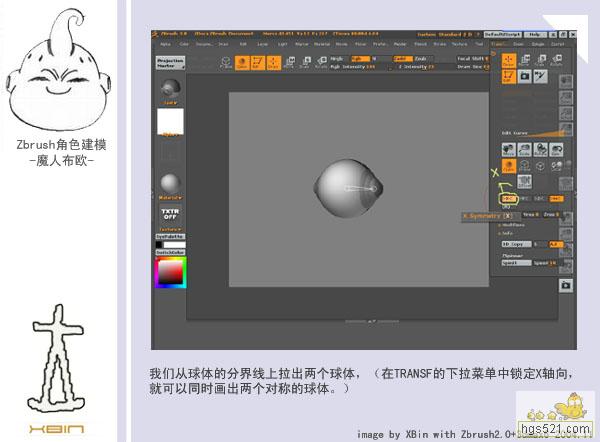Select Draw in the Transform palette
600x442 pixels.
point(509,61)
